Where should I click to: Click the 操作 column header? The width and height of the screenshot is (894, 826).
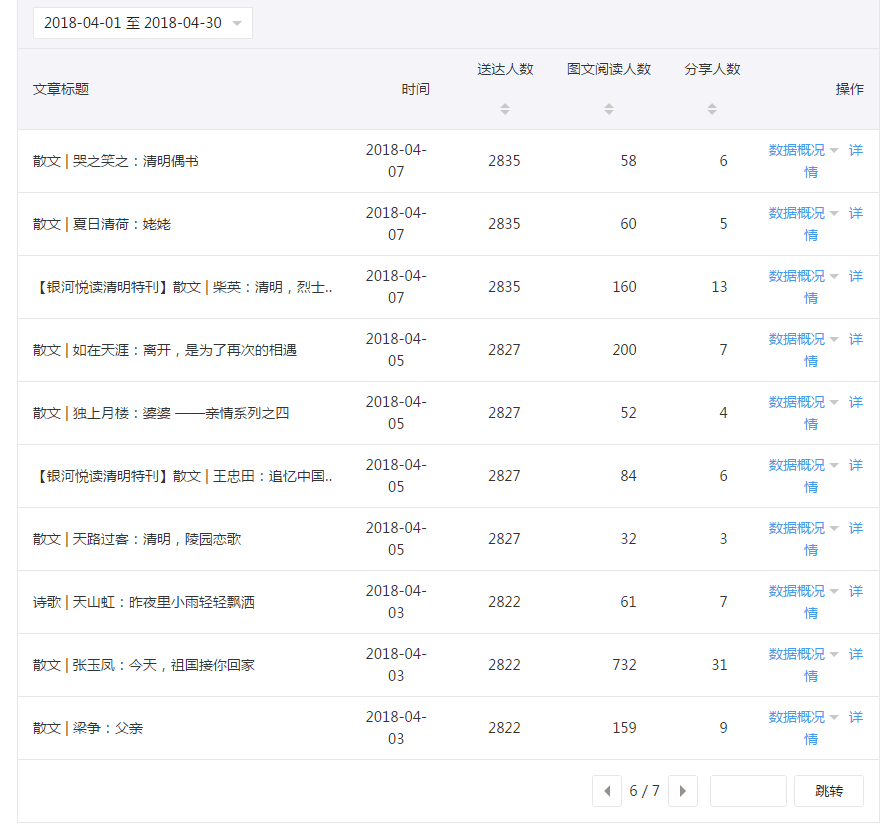click(x=850, y=89)
